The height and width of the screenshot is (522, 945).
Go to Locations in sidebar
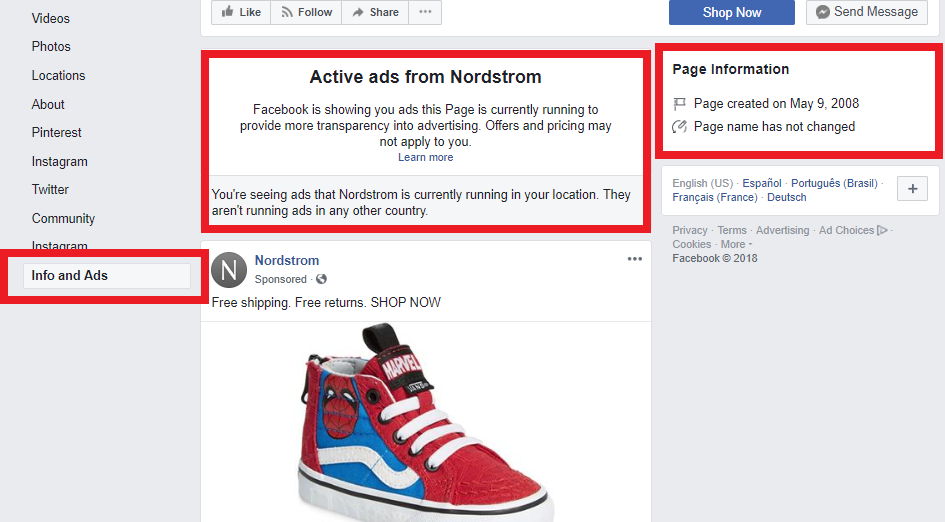click(58, 75)
